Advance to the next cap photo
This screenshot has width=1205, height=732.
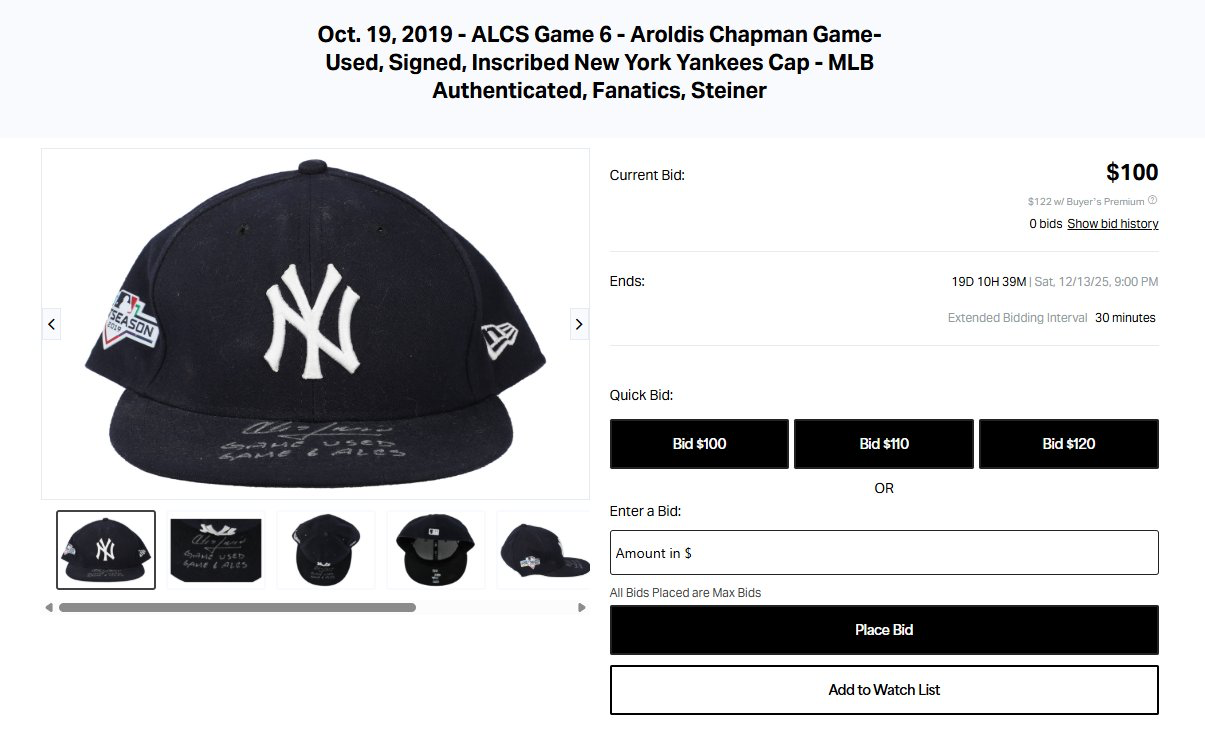tap(578, 323)
